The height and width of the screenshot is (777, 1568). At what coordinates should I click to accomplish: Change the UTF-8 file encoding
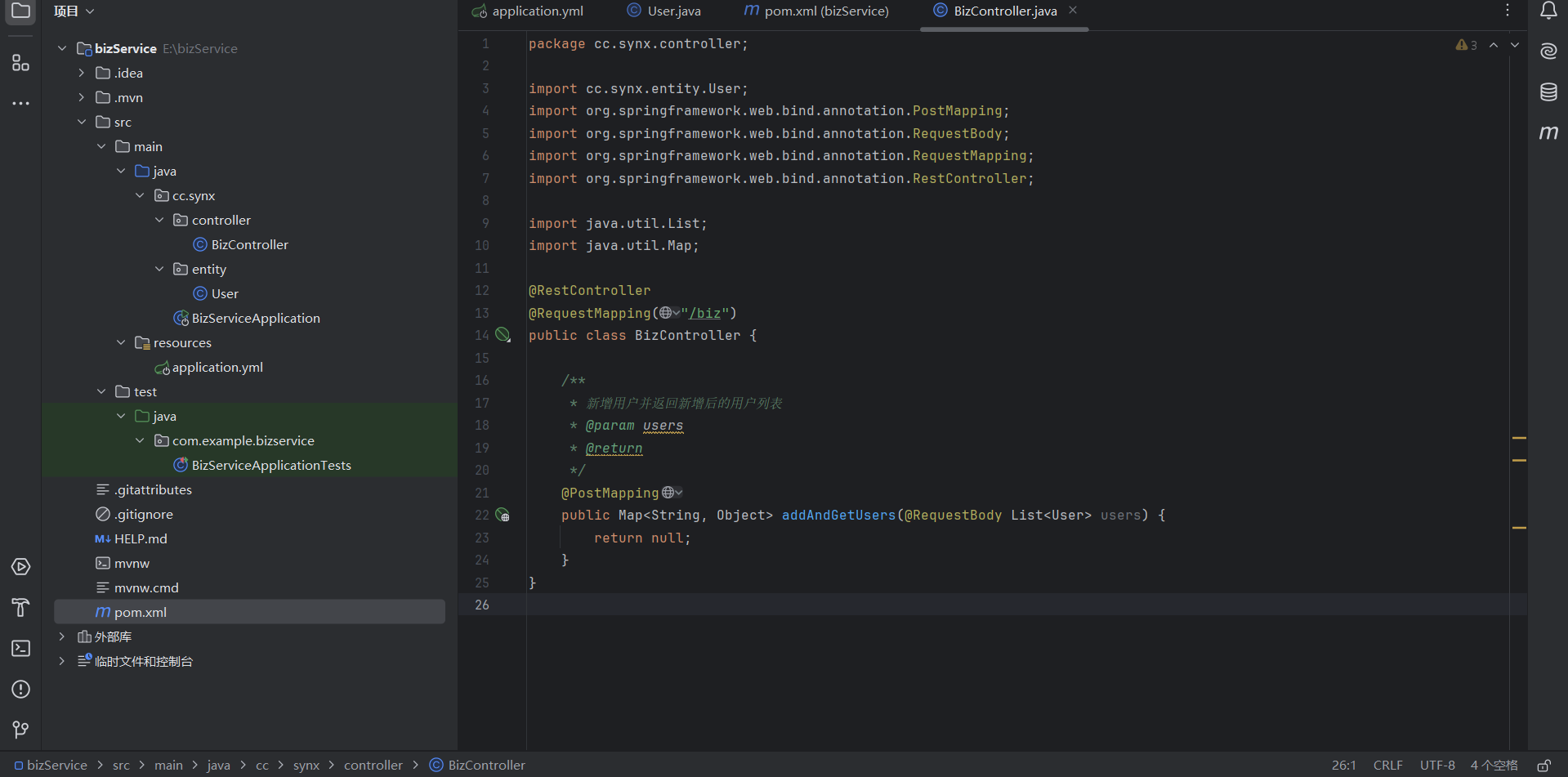pyautogui.click(x=1437, y=766)
